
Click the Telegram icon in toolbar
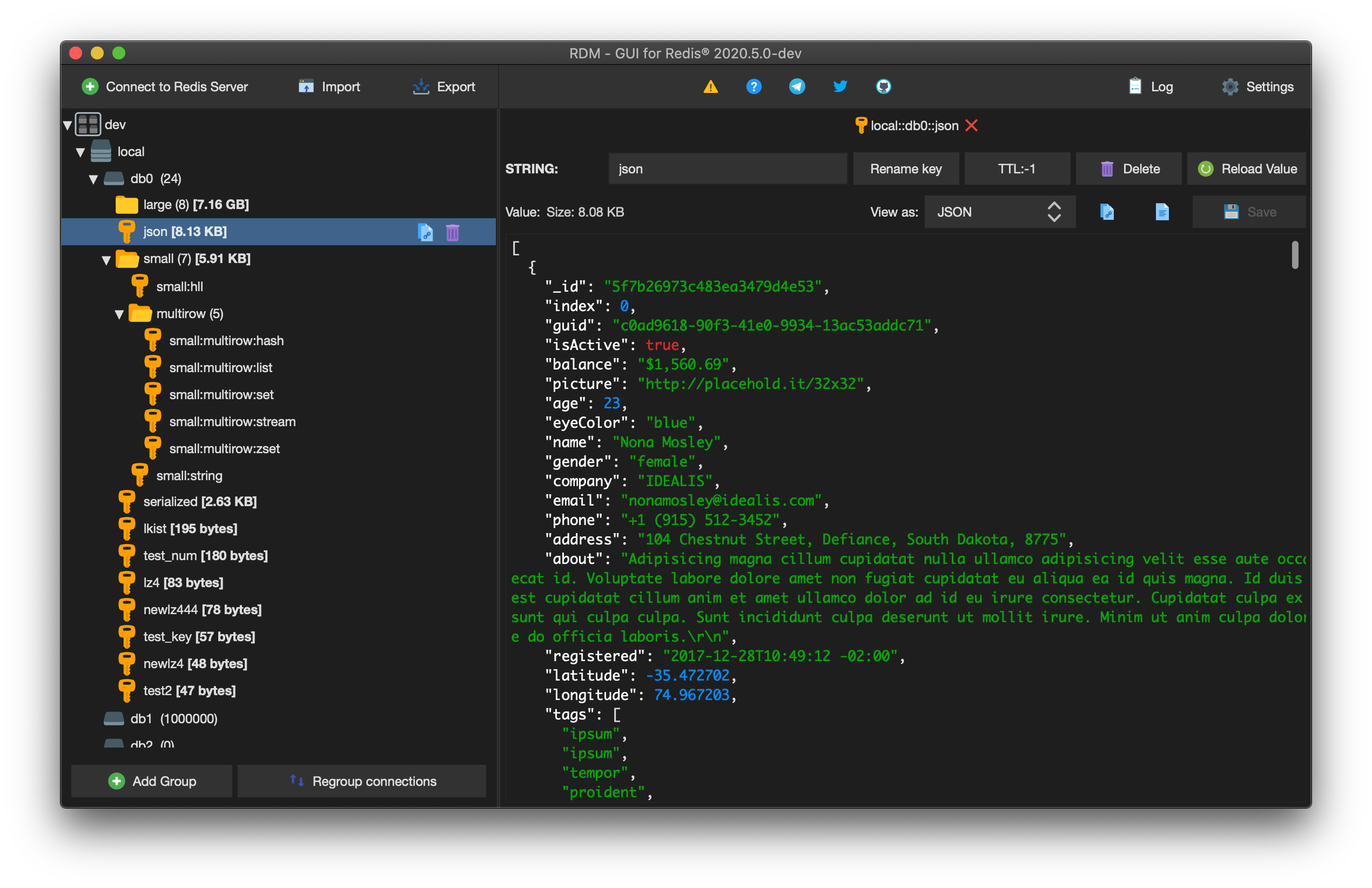click(x=797, y=86)
